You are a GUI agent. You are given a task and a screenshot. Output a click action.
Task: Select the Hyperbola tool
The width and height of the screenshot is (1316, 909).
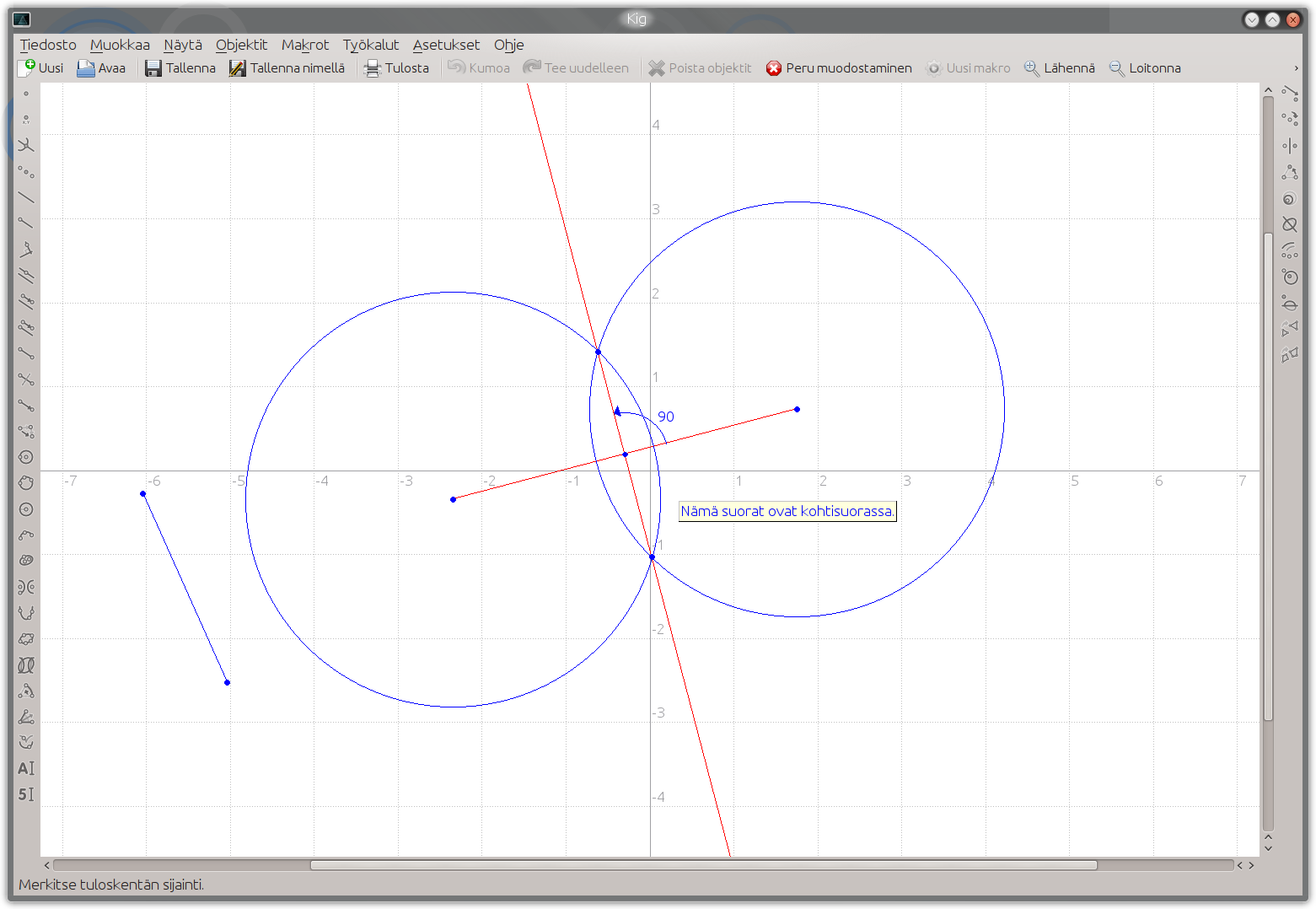26,587
